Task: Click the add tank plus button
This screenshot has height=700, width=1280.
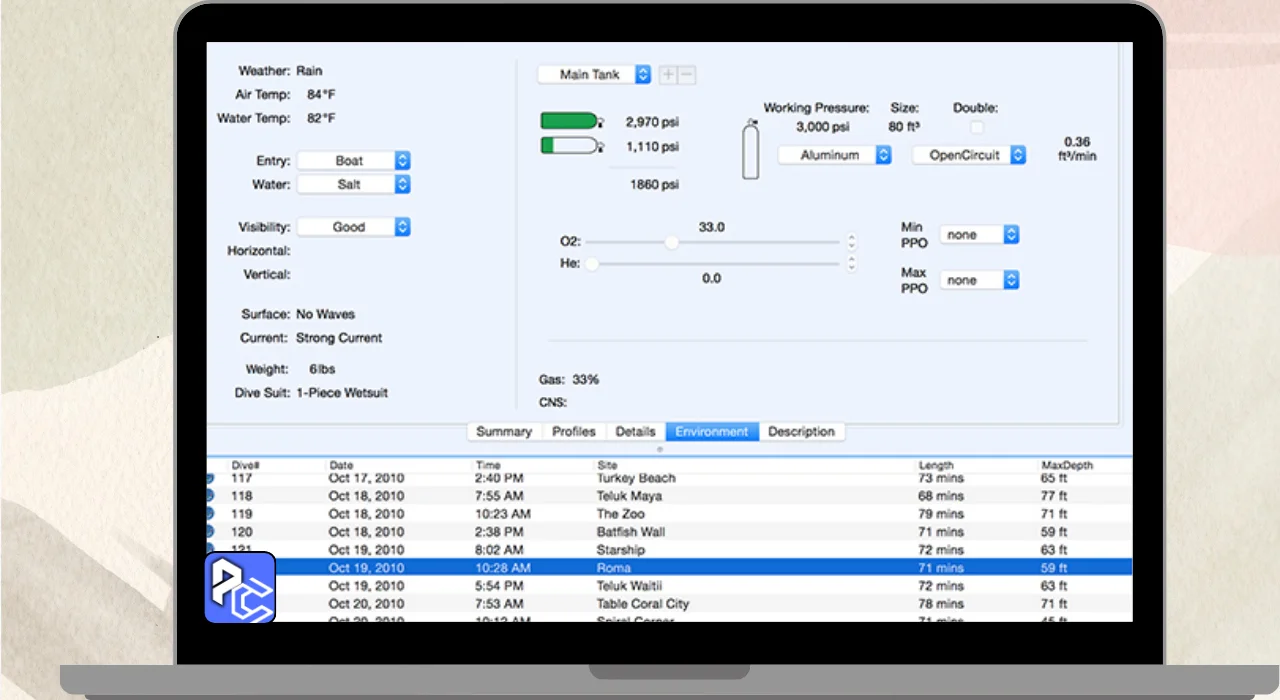Action: click(669, 75)
